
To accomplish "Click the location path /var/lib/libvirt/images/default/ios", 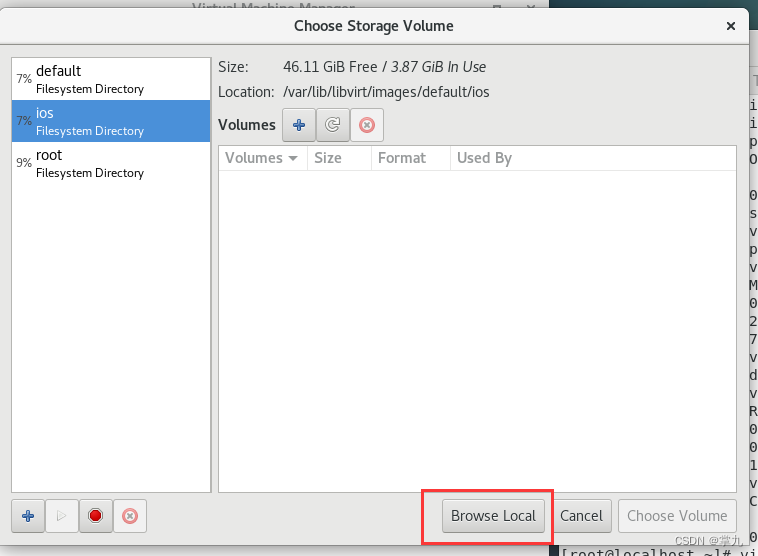I will pyautogui.click(x=386, y=92).
